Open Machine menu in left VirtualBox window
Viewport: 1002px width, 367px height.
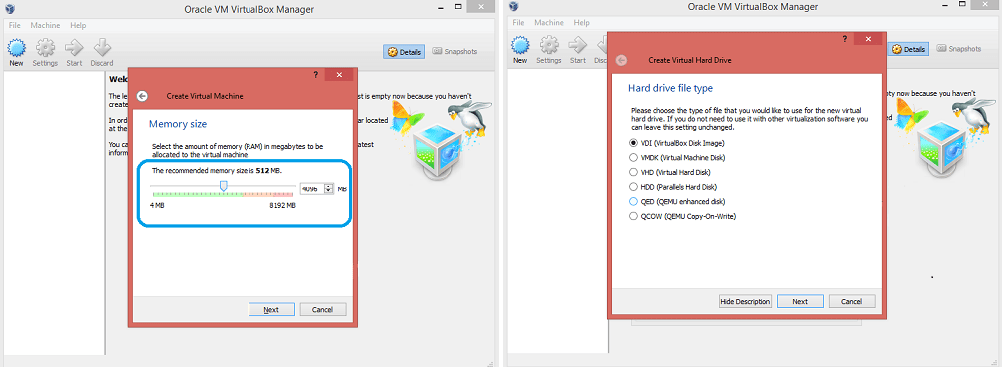pos(45,26)
